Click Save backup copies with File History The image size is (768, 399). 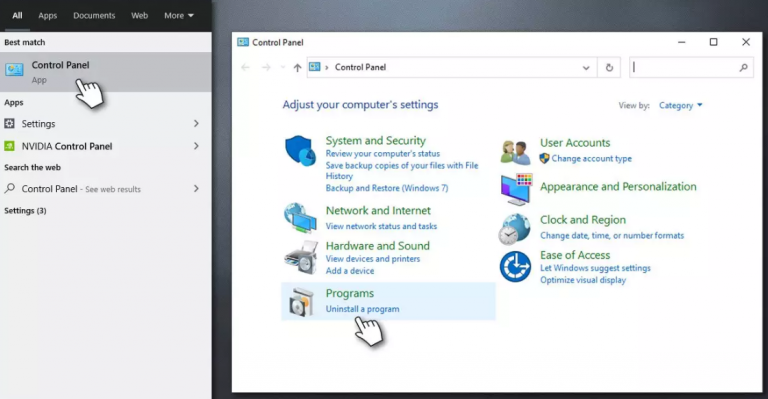click(402, 171)
